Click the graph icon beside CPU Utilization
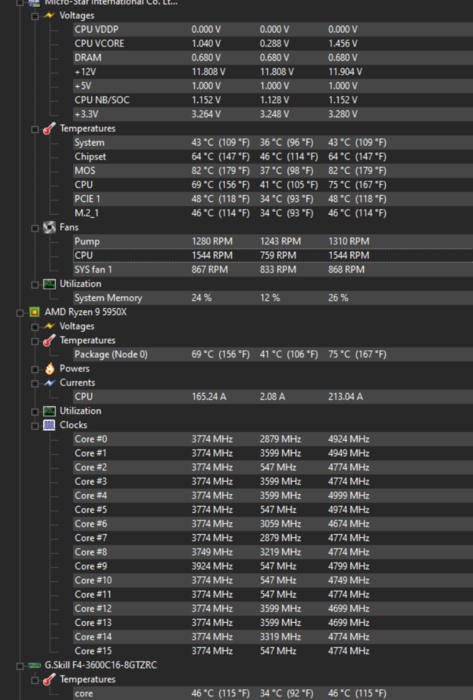Screen dimensions: 473x700 tap(49, 411)
